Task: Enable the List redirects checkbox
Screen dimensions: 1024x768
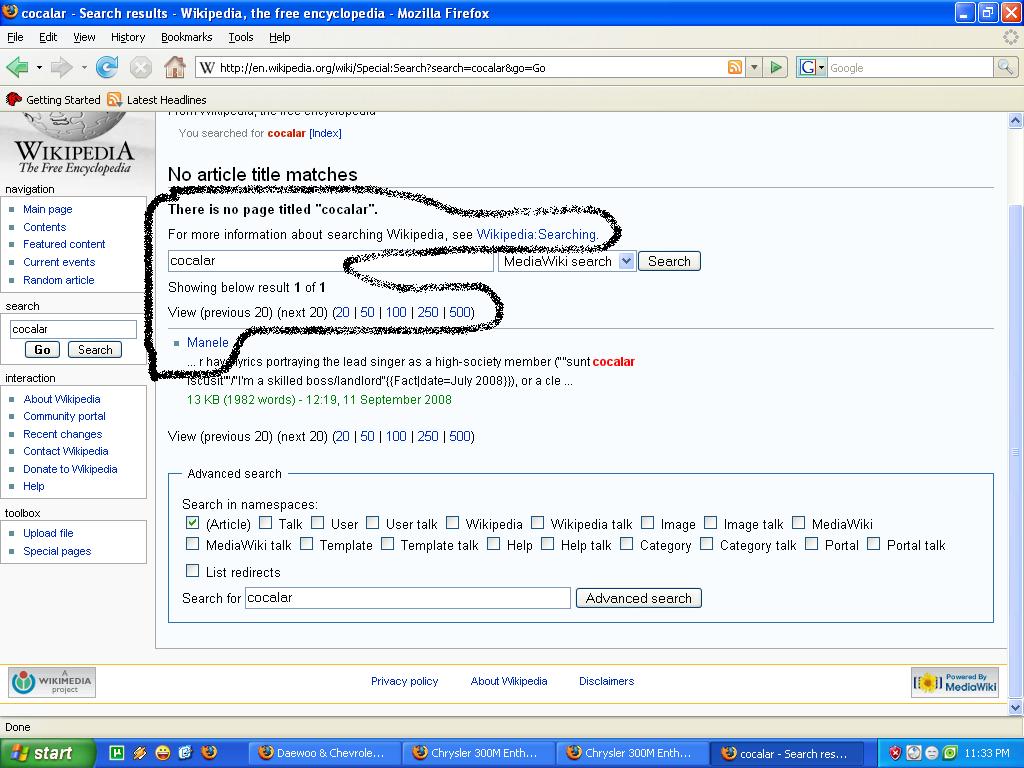Action: tap(192, 571)
